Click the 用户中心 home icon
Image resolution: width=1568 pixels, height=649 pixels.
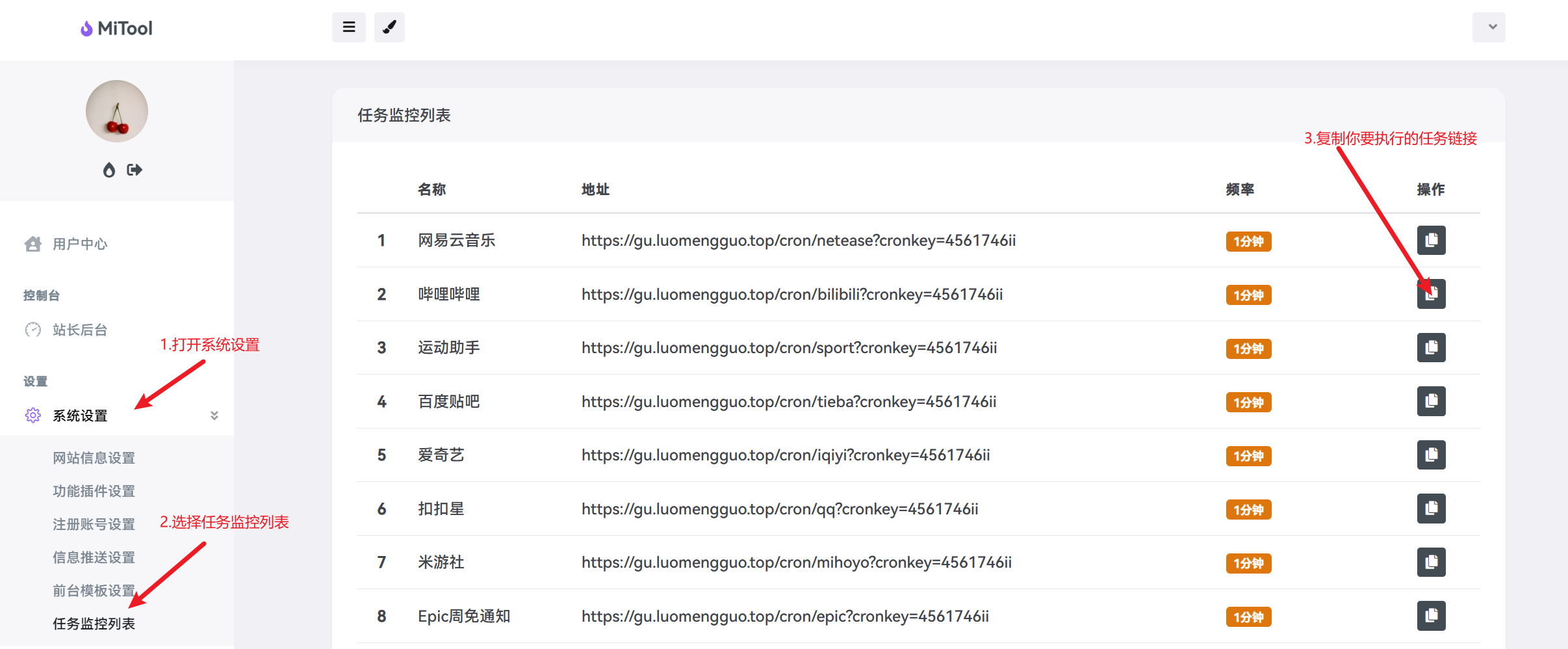coord(33,244)
